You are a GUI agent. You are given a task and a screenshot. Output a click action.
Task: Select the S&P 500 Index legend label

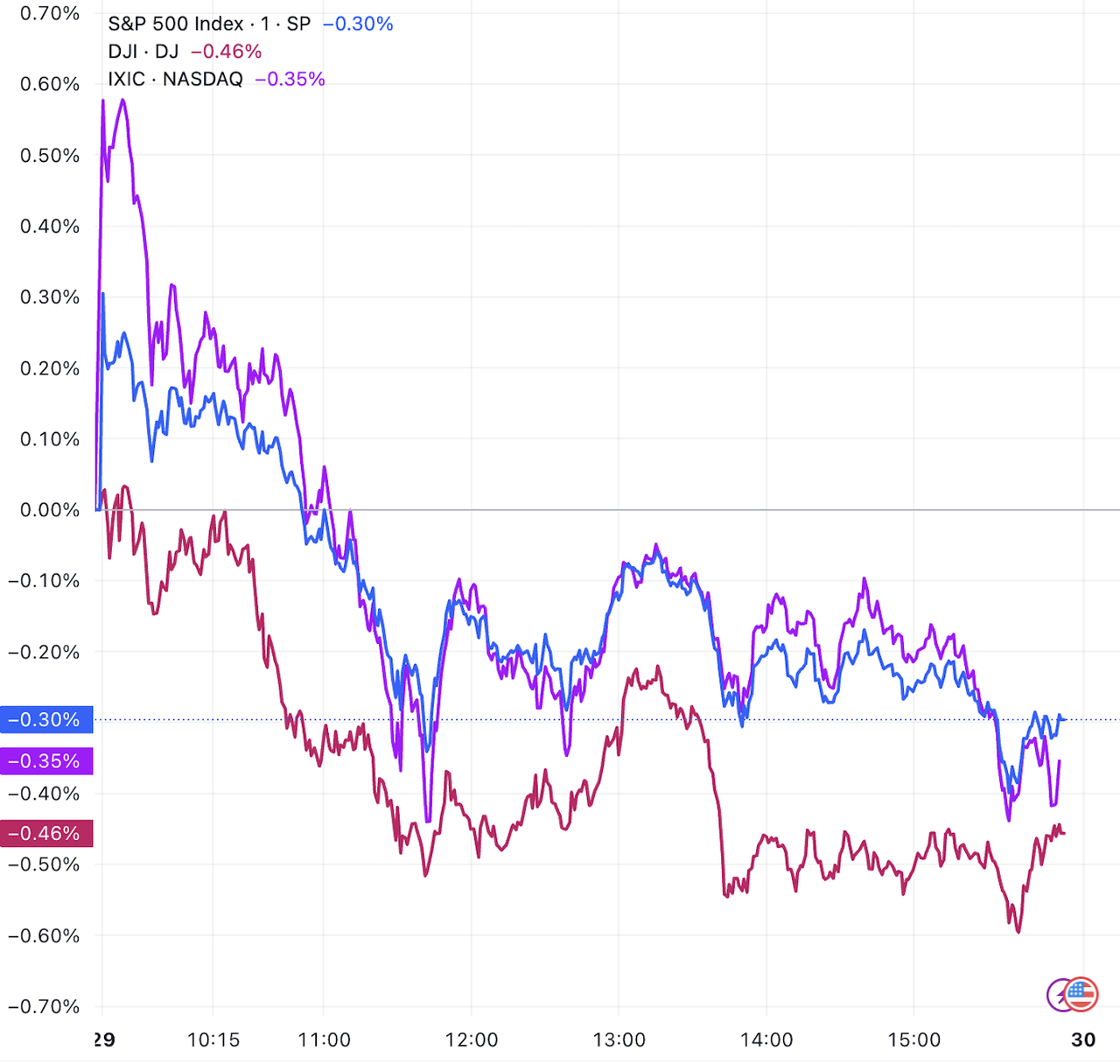(209, 24)
